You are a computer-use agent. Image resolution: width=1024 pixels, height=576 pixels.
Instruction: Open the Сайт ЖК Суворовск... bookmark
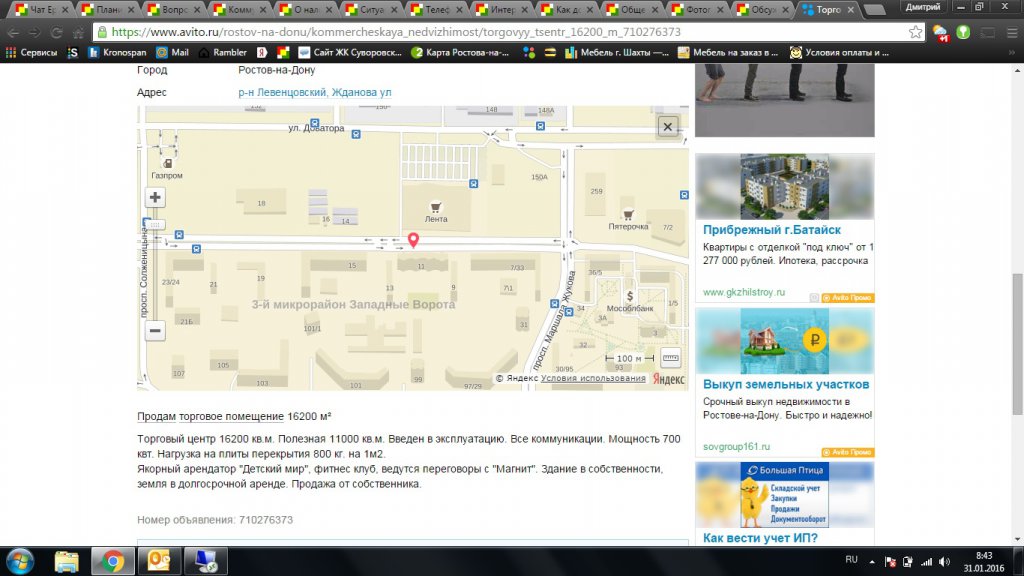(350, 52)
